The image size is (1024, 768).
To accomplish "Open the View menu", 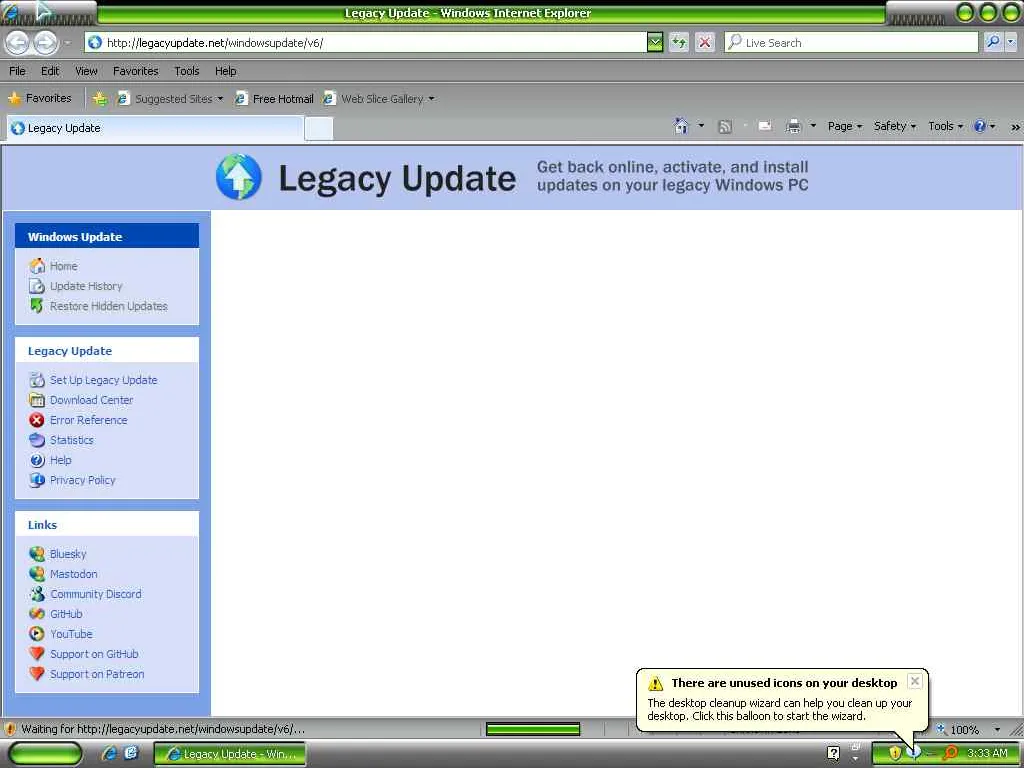I will click(x=86, y=71).
